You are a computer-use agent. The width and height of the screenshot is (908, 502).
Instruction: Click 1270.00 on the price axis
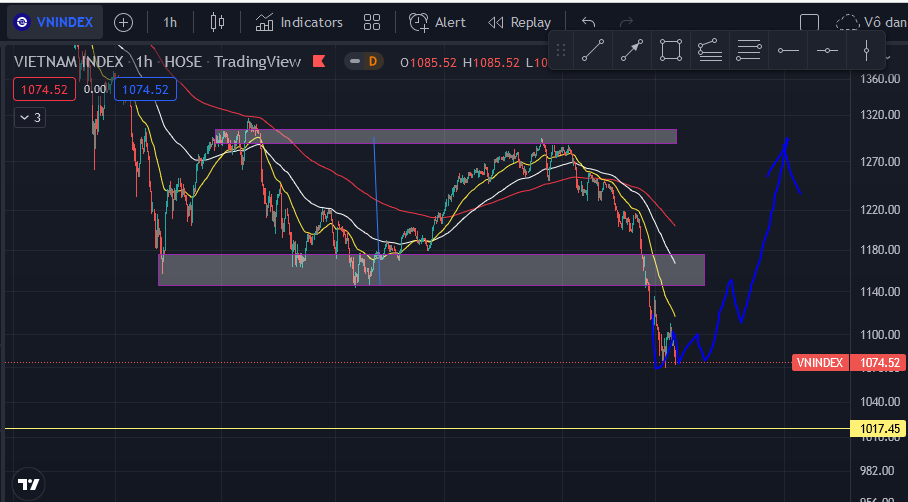click(880, 162)
